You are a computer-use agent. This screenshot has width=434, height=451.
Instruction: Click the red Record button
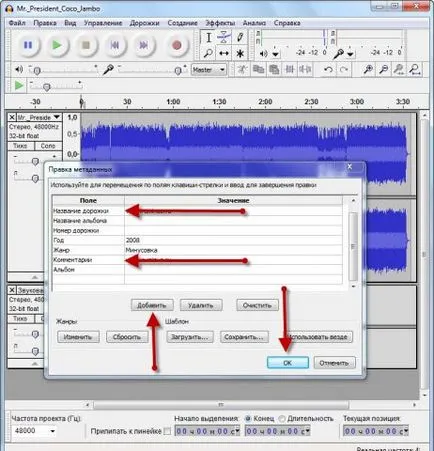[x=177, y=45]
